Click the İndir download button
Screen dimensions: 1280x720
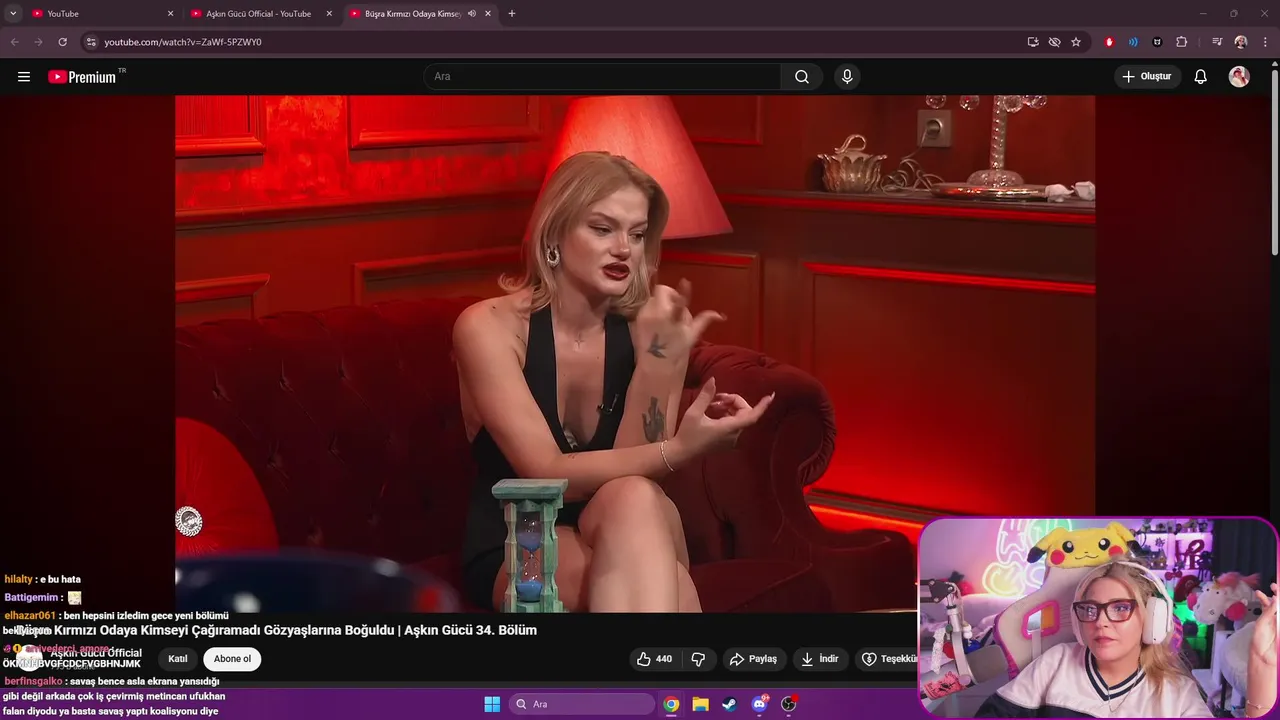(x=820, y=659)
